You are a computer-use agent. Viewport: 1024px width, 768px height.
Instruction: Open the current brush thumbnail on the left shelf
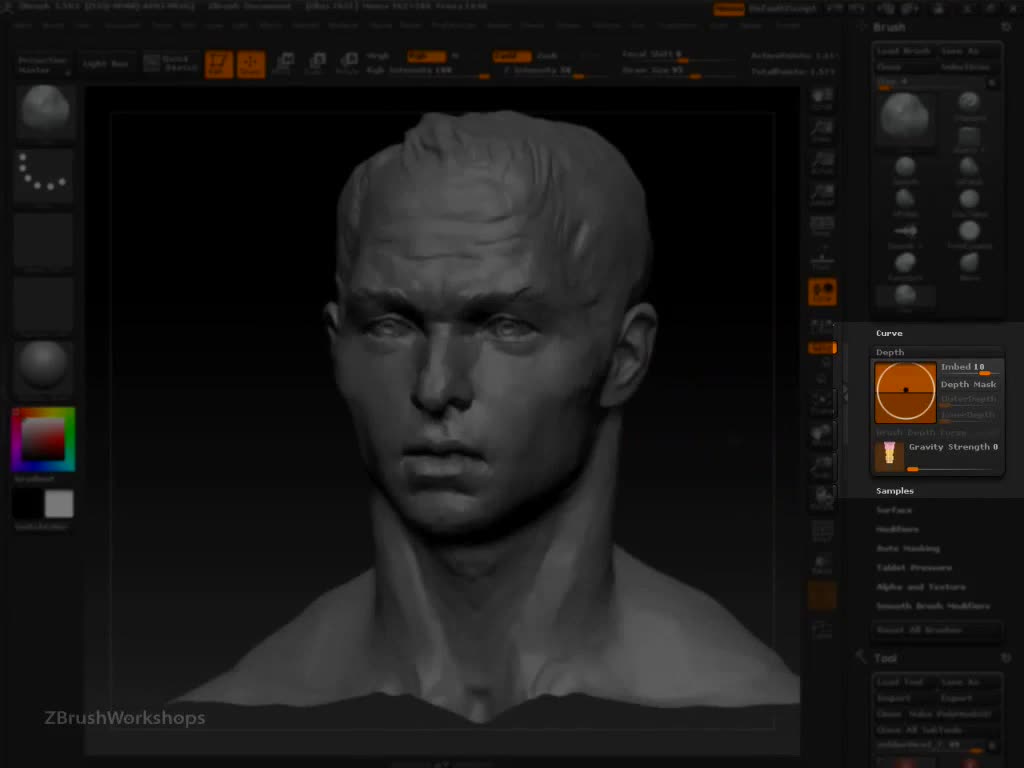click(44, 112)
